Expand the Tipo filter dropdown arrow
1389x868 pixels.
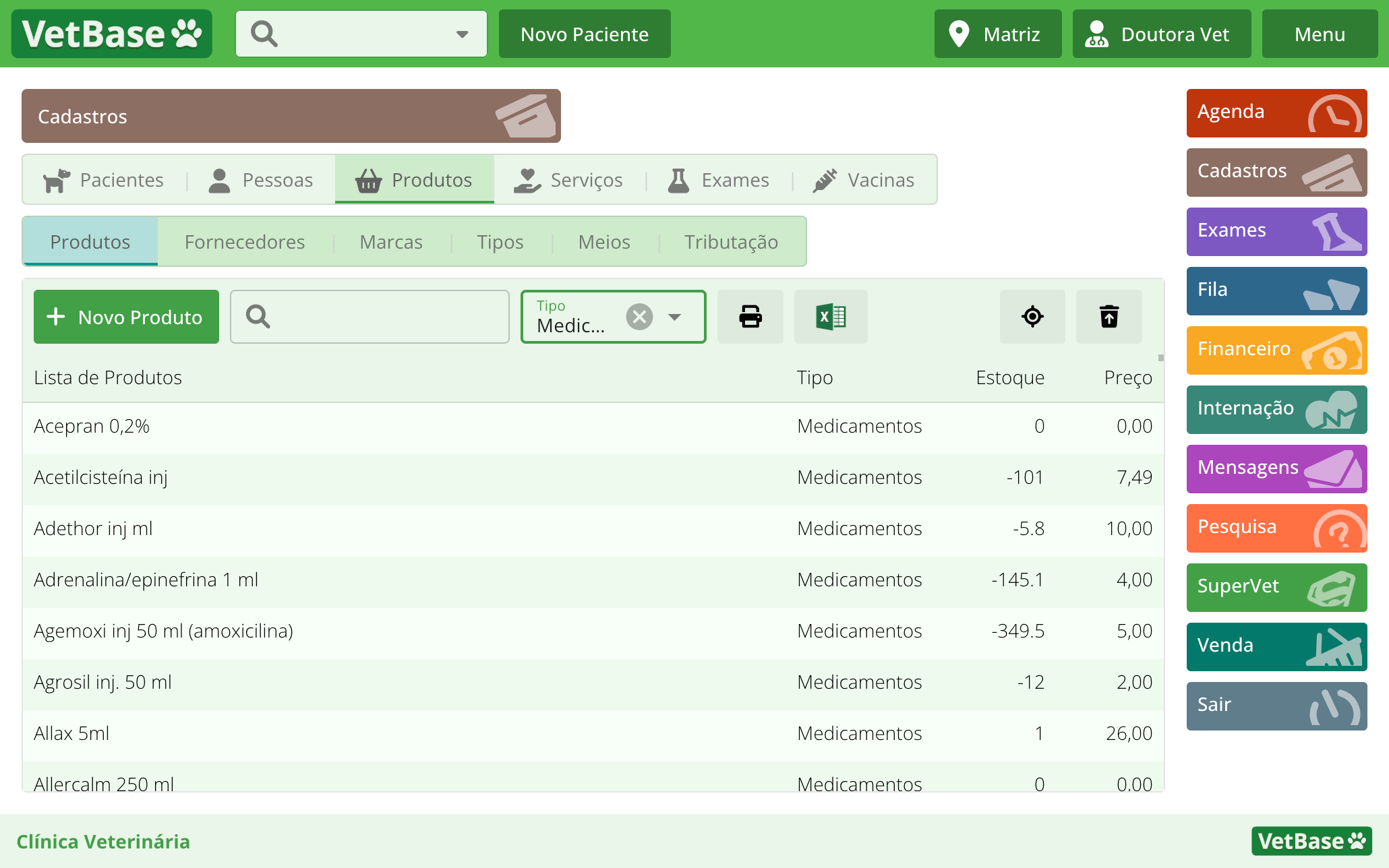(674, 317)
